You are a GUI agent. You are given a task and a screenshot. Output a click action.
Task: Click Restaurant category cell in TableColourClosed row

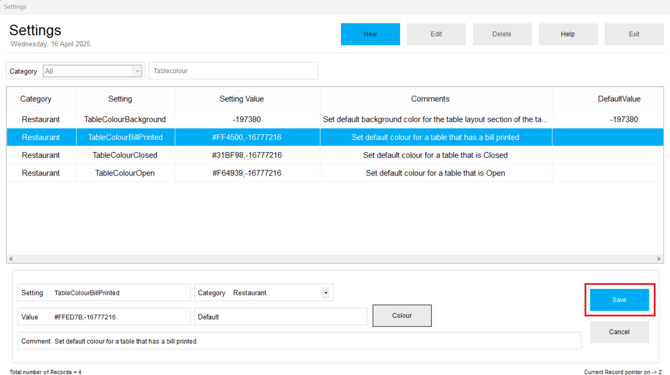click(x=41, y=155)
